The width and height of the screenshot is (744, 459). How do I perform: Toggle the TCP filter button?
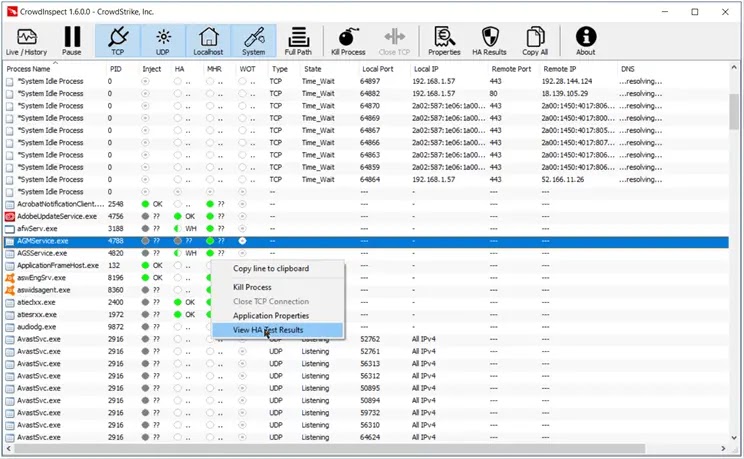click(x=118, y=41)
